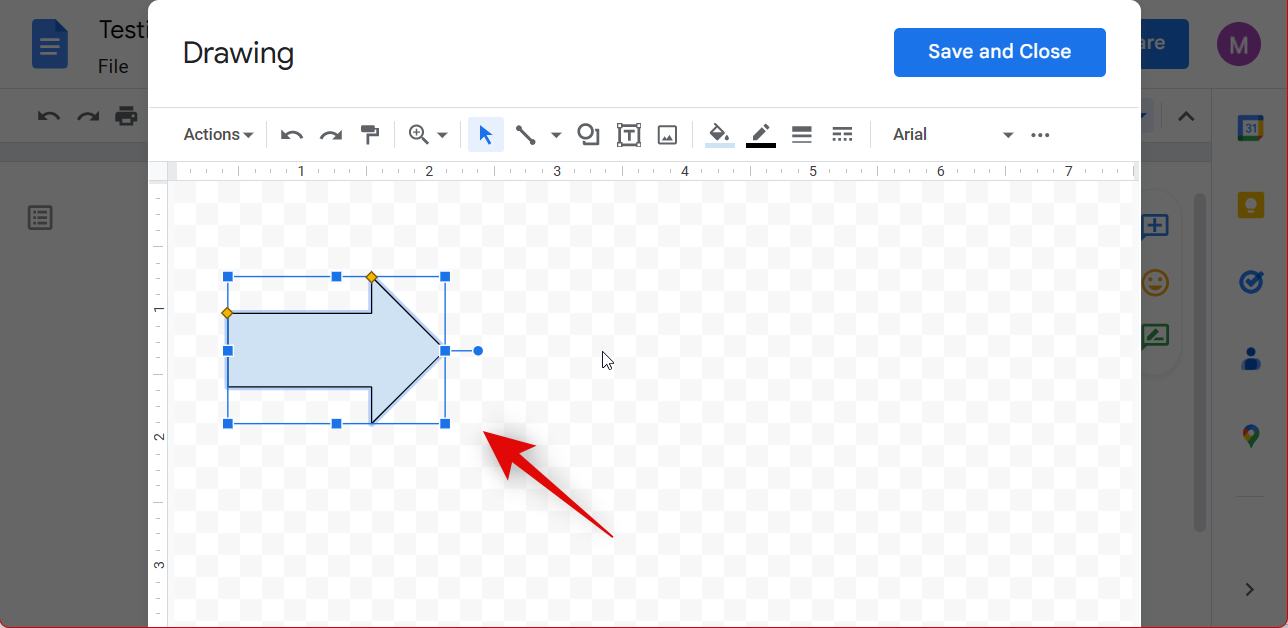Open the Shape tool
Image resolution: width=1288 pixels, height=628 pixels.
[x=588, y=135]
